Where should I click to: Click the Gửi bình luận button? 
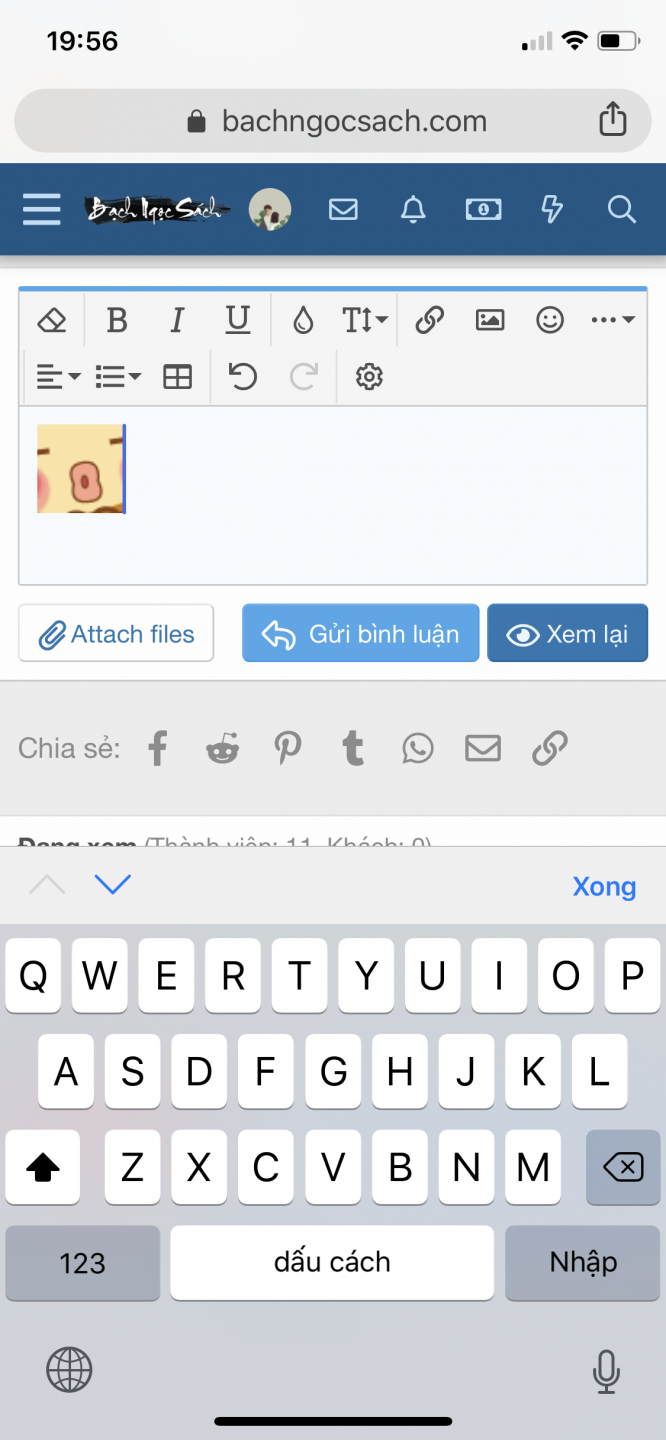point(361,634)
